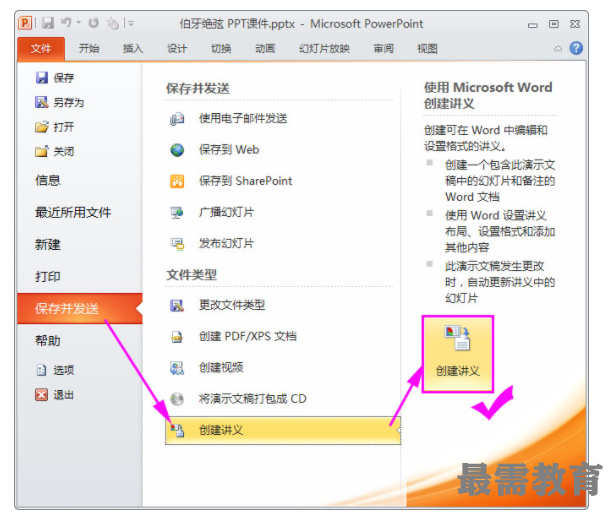This screenshot has height=519, width=609.
Task: Choose the 创建 PDF/XPS 文档 option text
Action: coord(248,336)
